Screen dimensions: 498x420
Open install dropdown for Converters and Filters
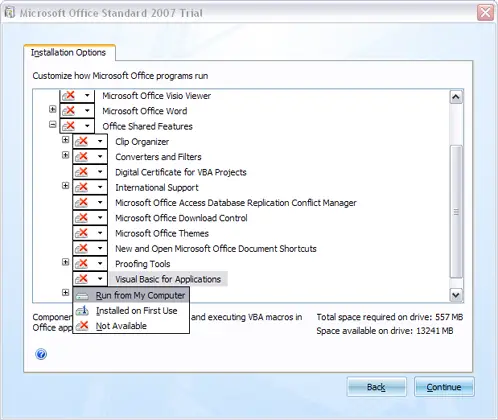(90, 157)
